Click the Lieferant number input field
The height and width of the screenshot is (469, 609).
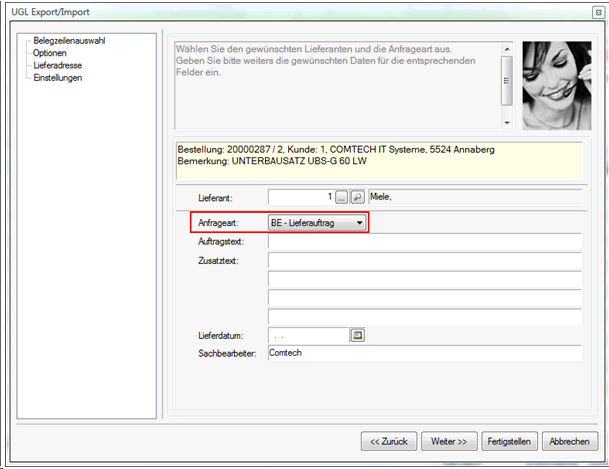300,198
